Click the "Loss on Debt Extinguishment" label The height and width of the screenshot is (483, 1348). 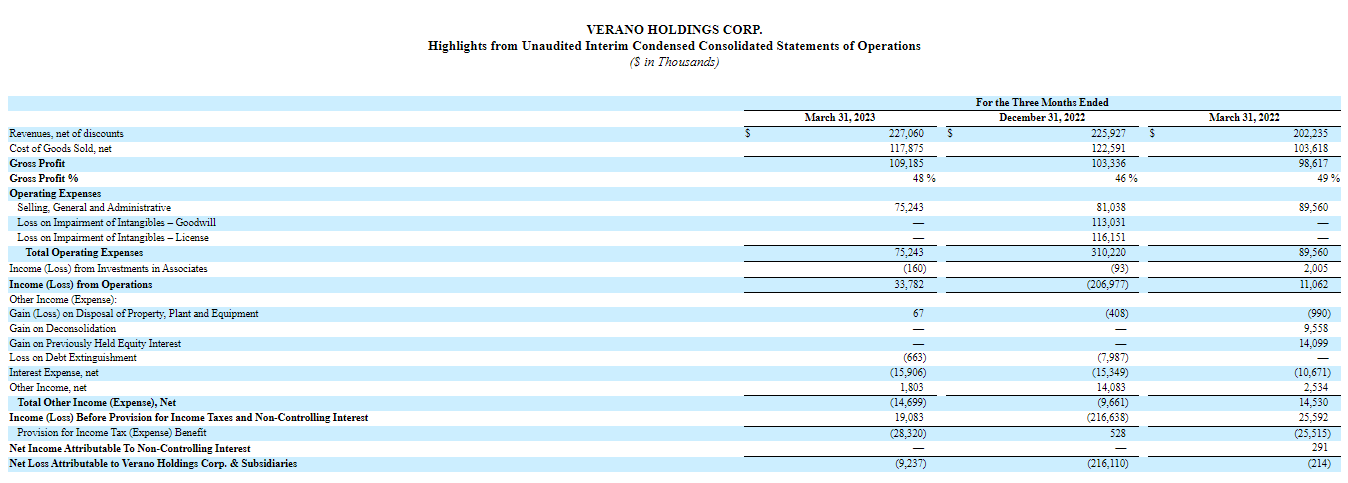coord(72,358)
